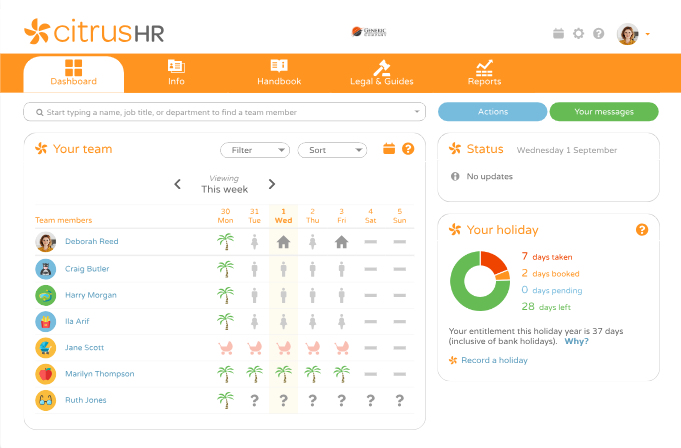Click the team member search field
The width and height of the screenshot is (681, 448).
click(224, 112)
